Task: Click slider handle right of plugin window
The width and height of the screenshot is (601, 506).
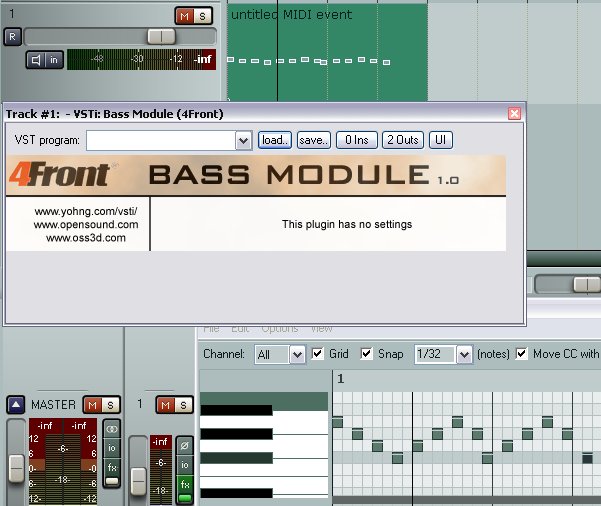Action: pos(587,284)
